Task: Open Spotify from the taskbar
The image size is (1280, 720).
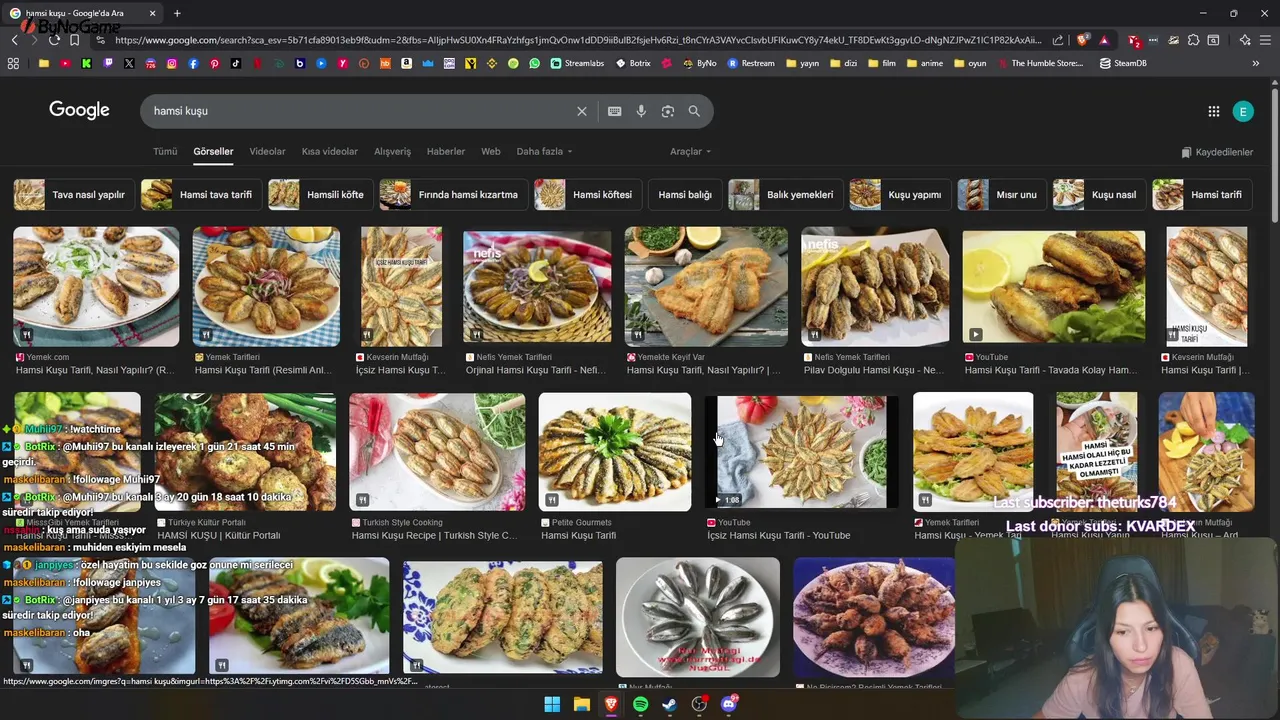Action: [x=640, y=704]
